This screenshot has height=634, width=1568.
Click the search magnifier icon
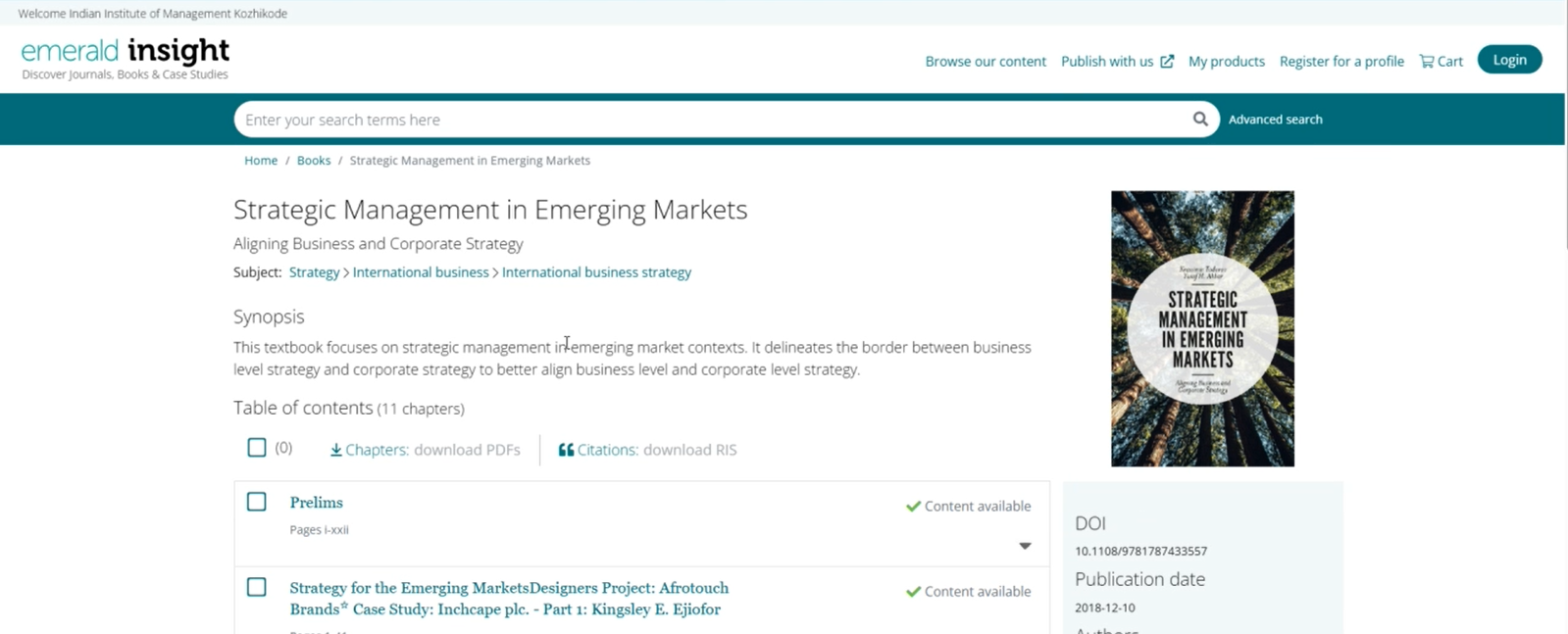tap(1199, 120)
